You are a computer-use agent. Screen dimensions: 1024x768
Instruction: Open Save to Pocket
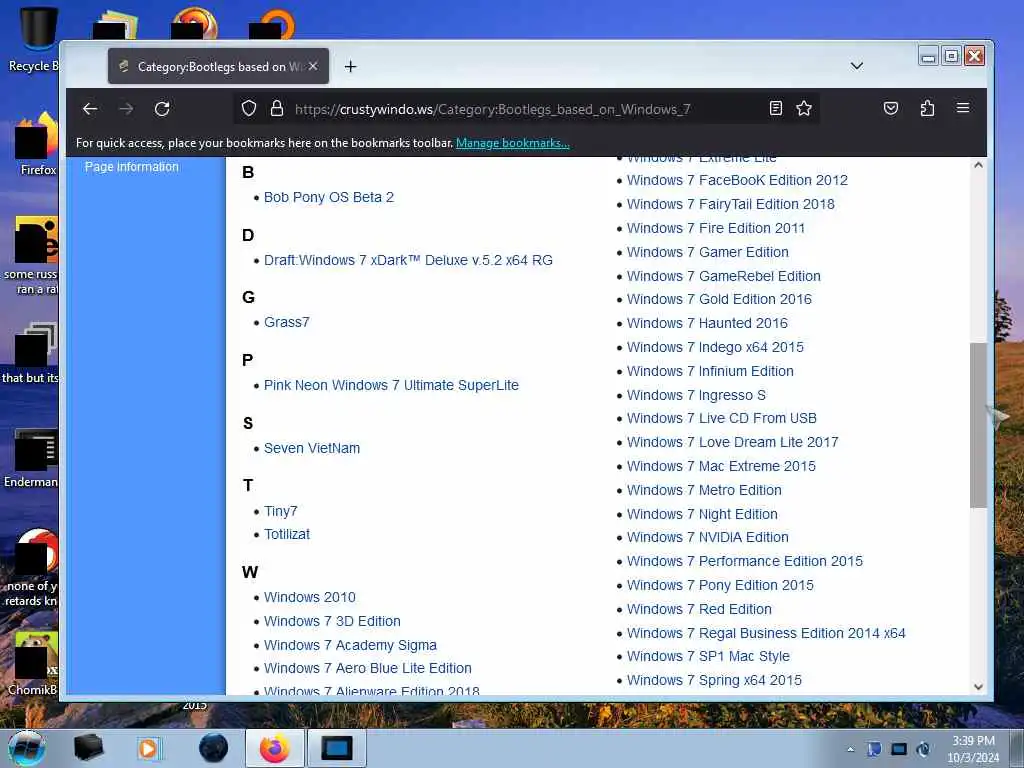tap(891, 108)
